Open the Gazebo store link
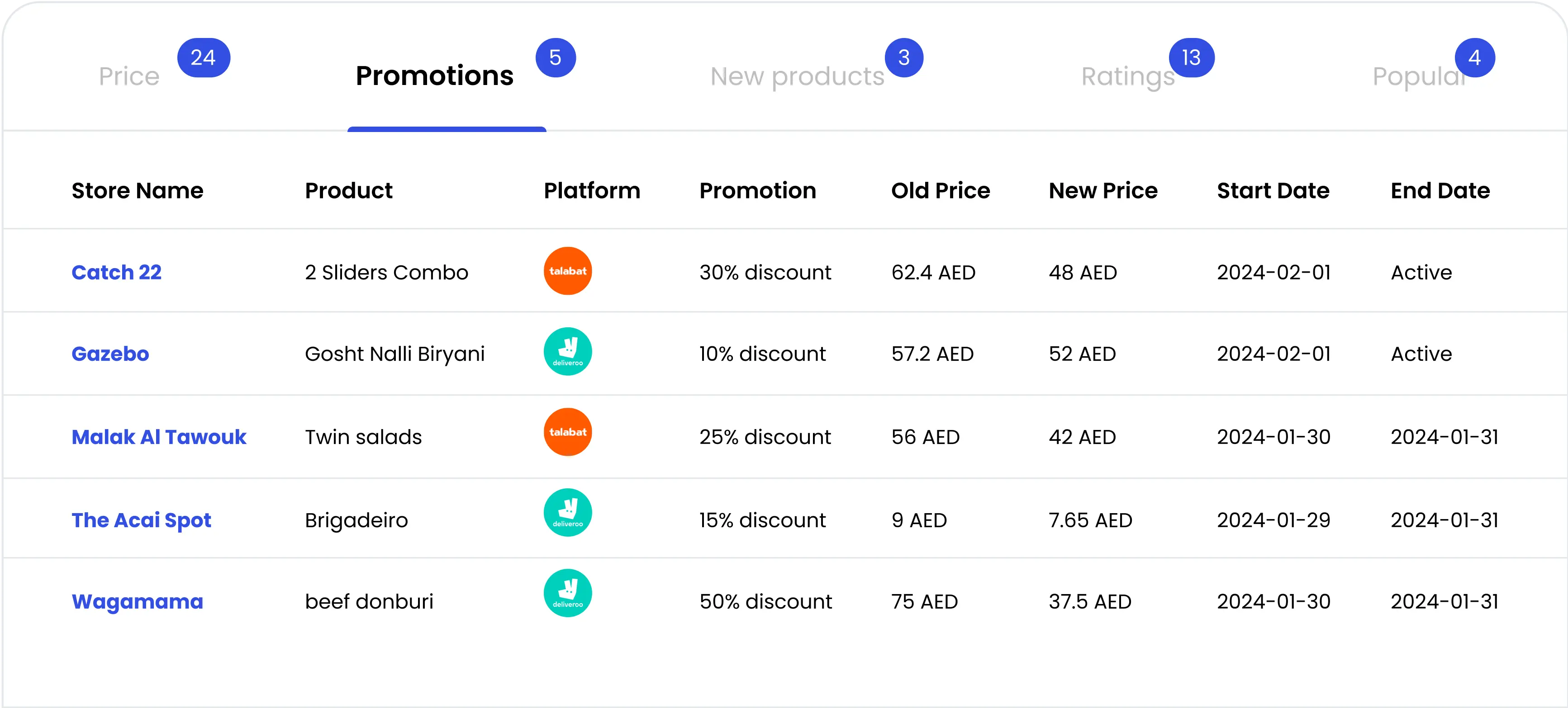The image size is (1568, 708). click(x=110, y=354)
